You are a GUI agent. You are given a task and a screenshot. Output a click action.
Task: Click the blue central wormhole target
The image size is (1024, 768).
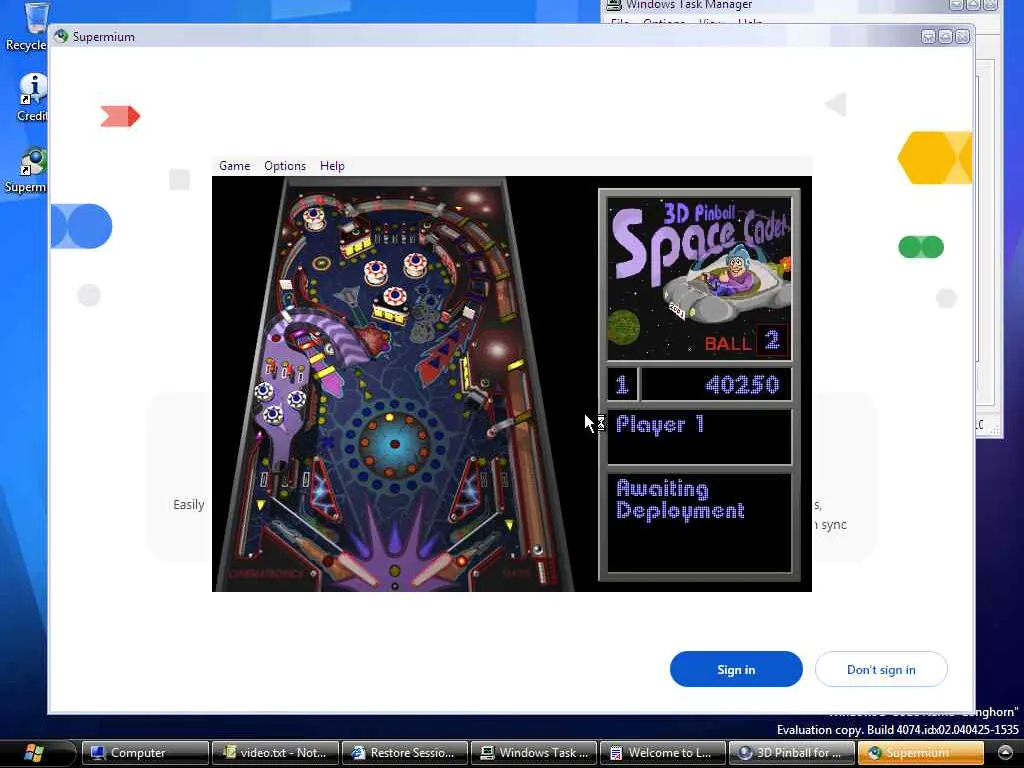(394, 445)
